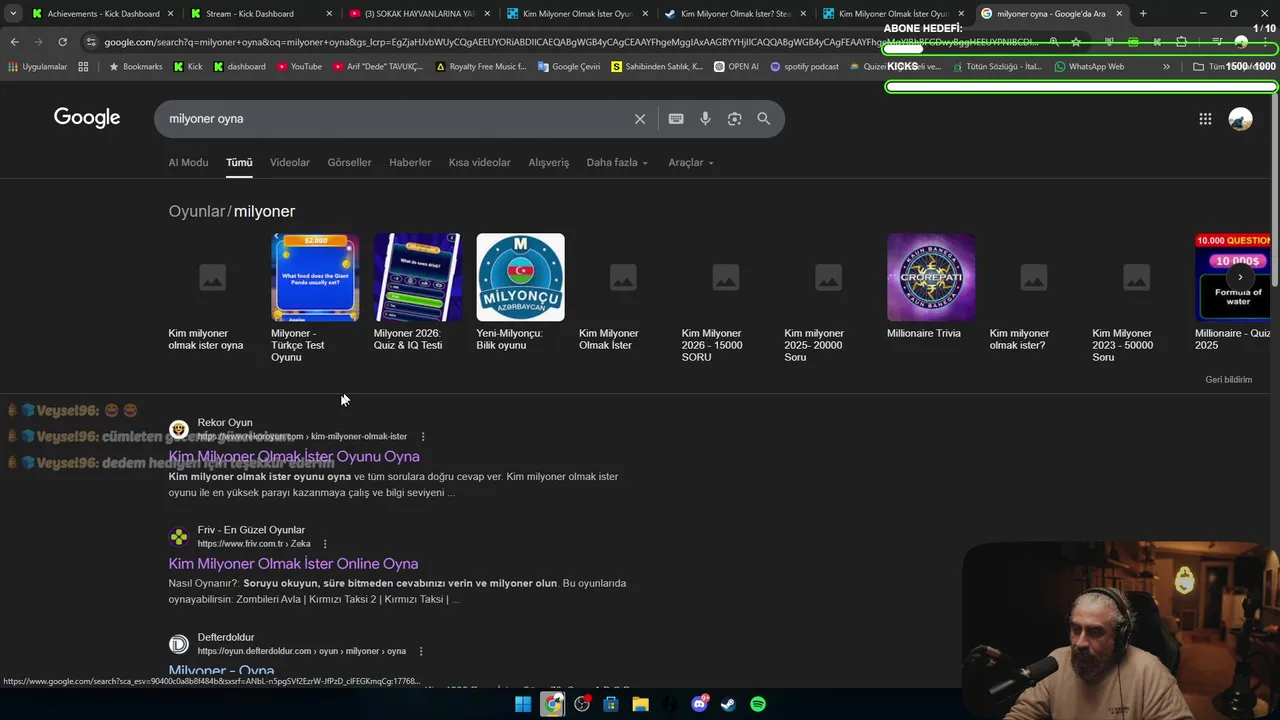
Task: Open Google Lens image search icon
Action: point(734,119)
